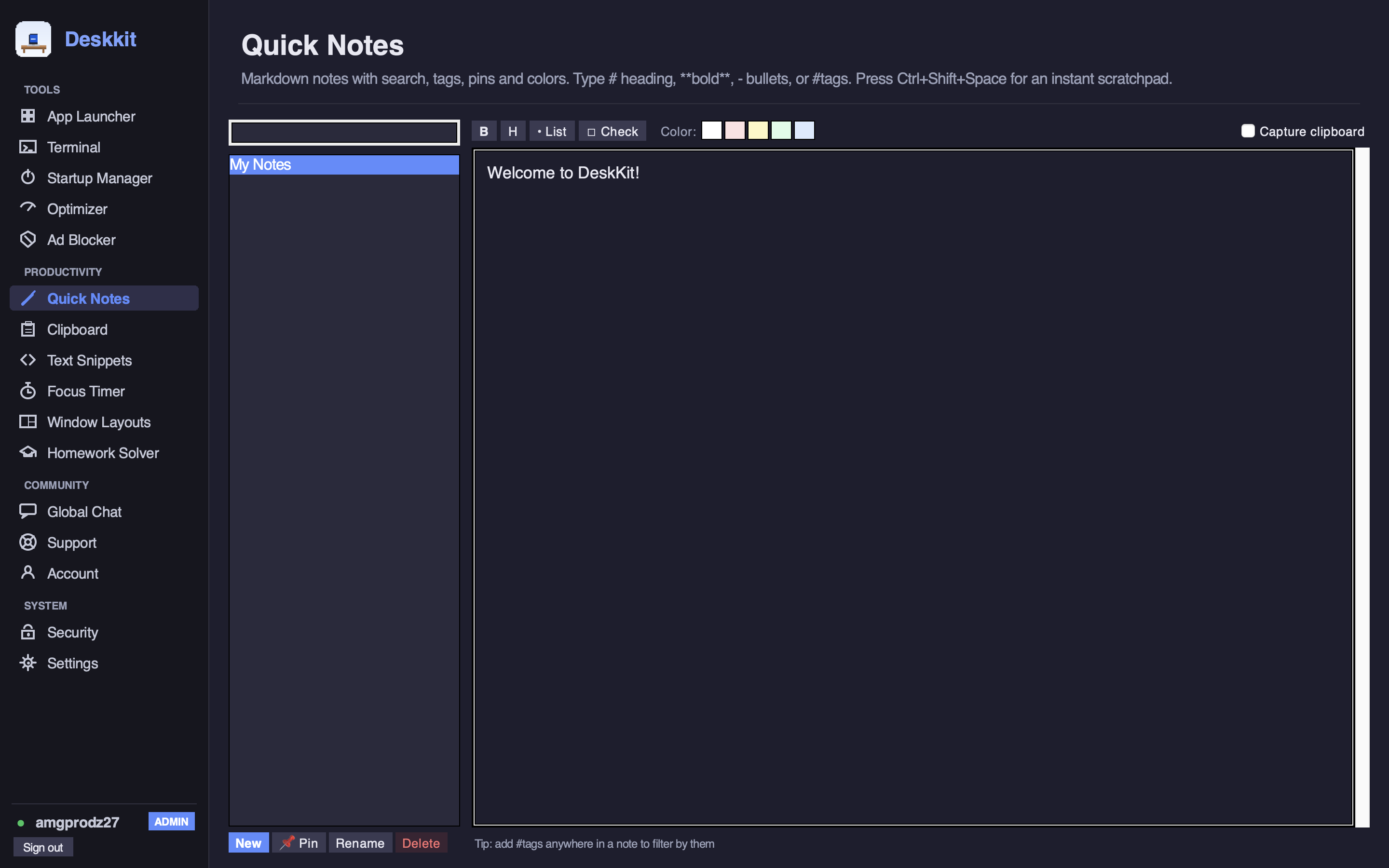This screenshot has height=868, width=1389.
Task: Click the Window Layouts panel icon
Action: (27, 422)
